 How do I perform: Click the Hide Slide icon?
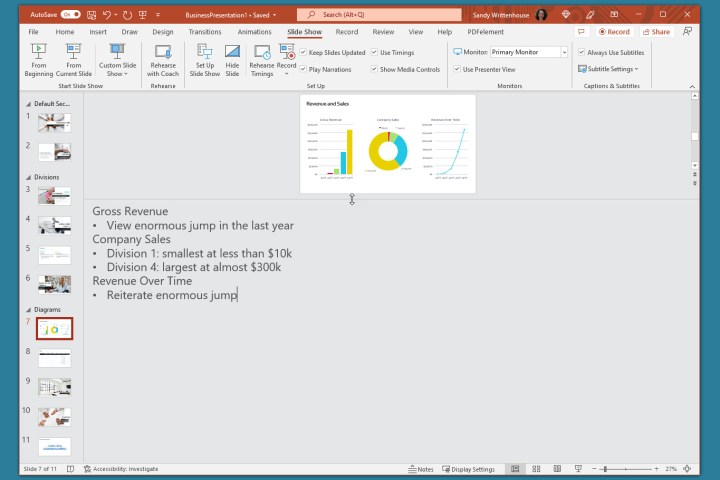(x=232, y=60)
